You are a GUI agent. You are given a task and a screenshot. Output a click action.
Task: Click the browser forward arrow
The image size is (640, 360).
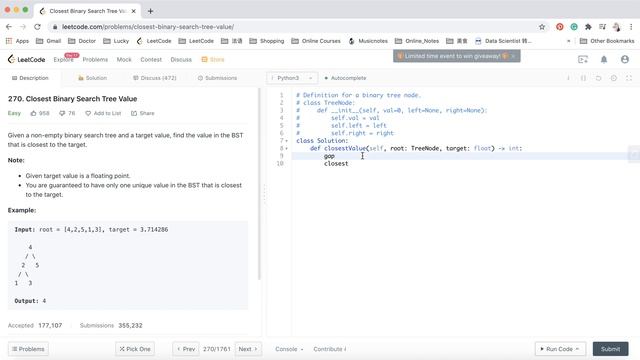pos(23,27)
